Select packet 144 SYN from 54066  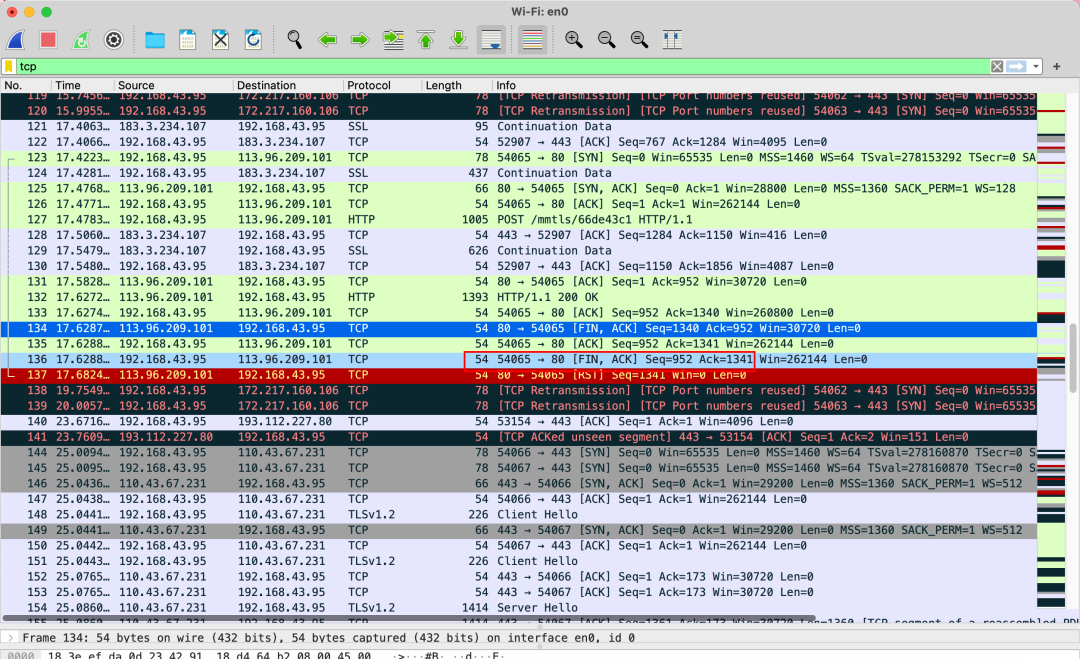(x=519, y=453)
